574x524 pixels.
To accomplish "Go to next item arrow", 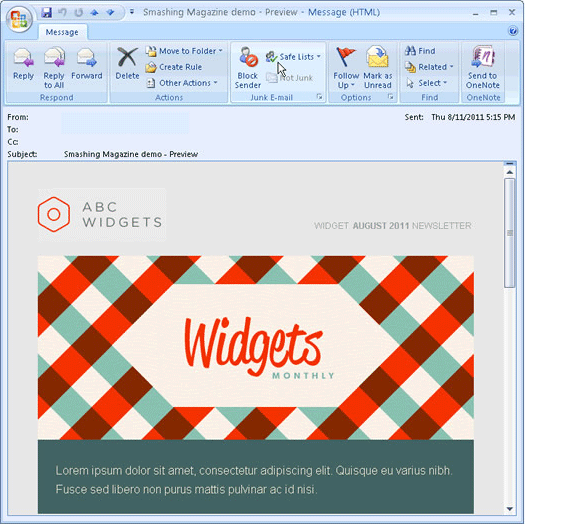I will [x=110, y=12].
